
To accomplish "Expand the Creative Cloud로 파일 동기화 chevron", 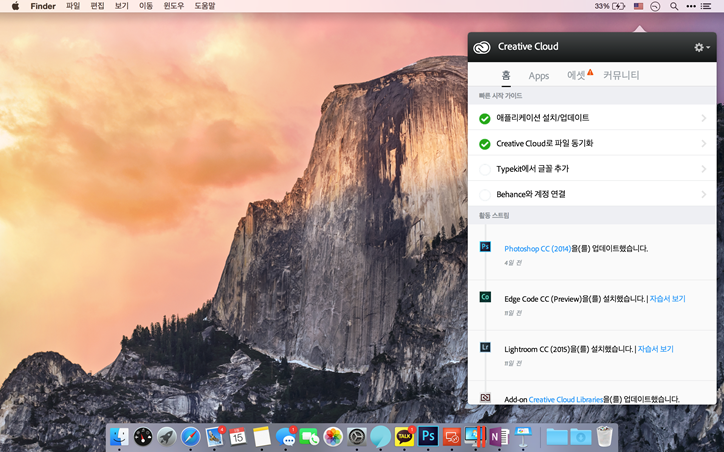I will 704,144.
